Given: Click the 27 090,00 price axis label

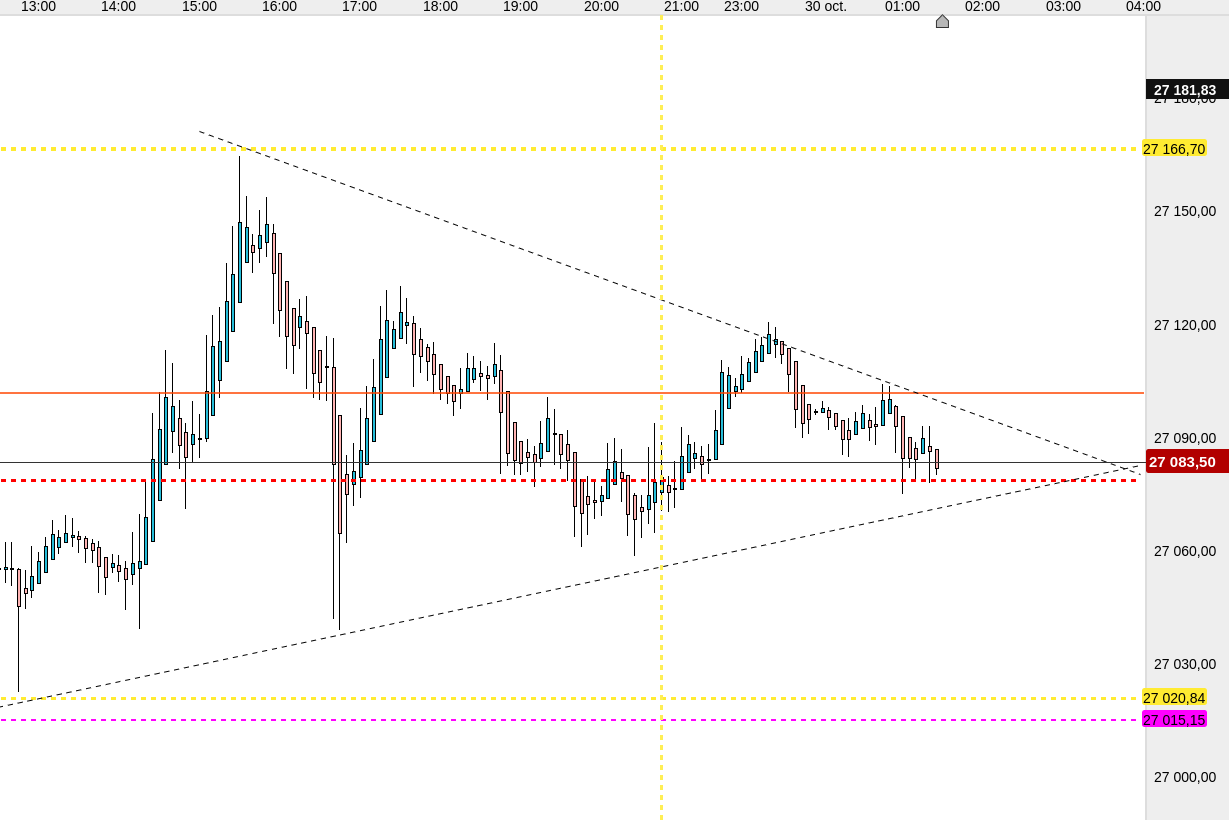Looking at the screenshot, I should 1185,437.
